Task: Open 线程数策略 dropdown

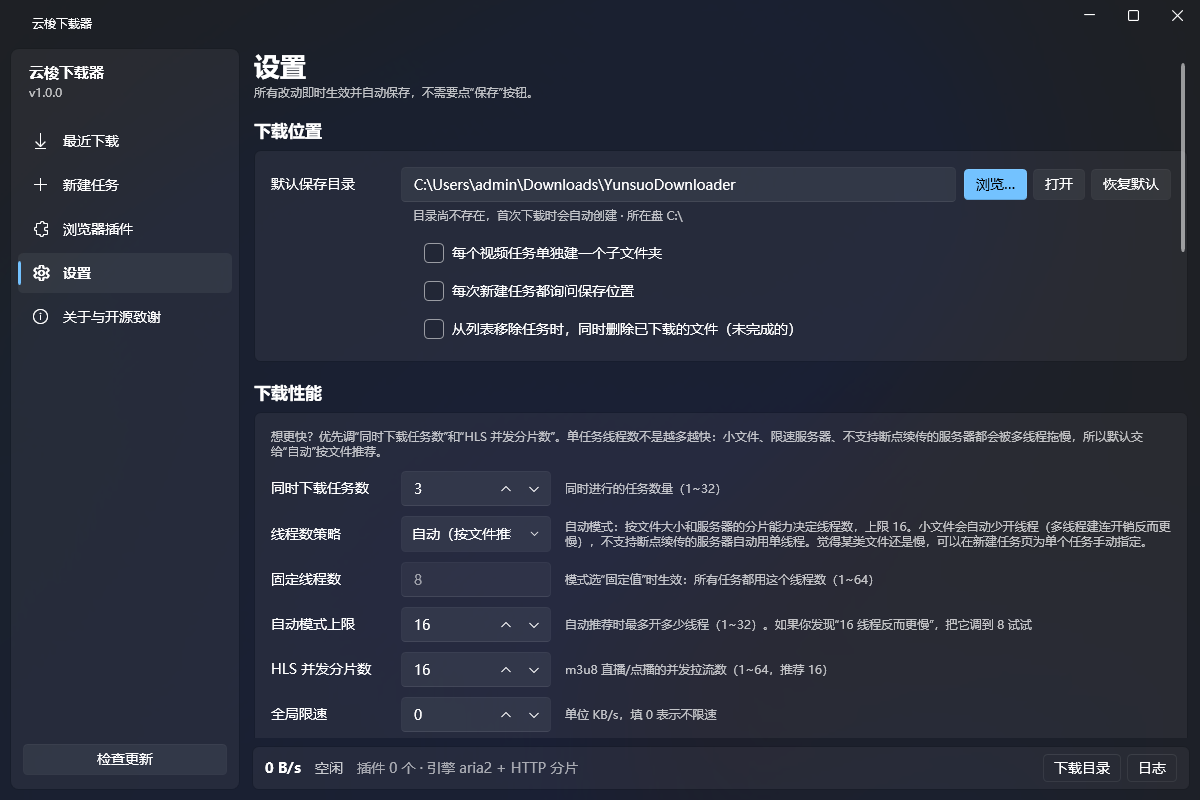Action: tap(476, 534)
